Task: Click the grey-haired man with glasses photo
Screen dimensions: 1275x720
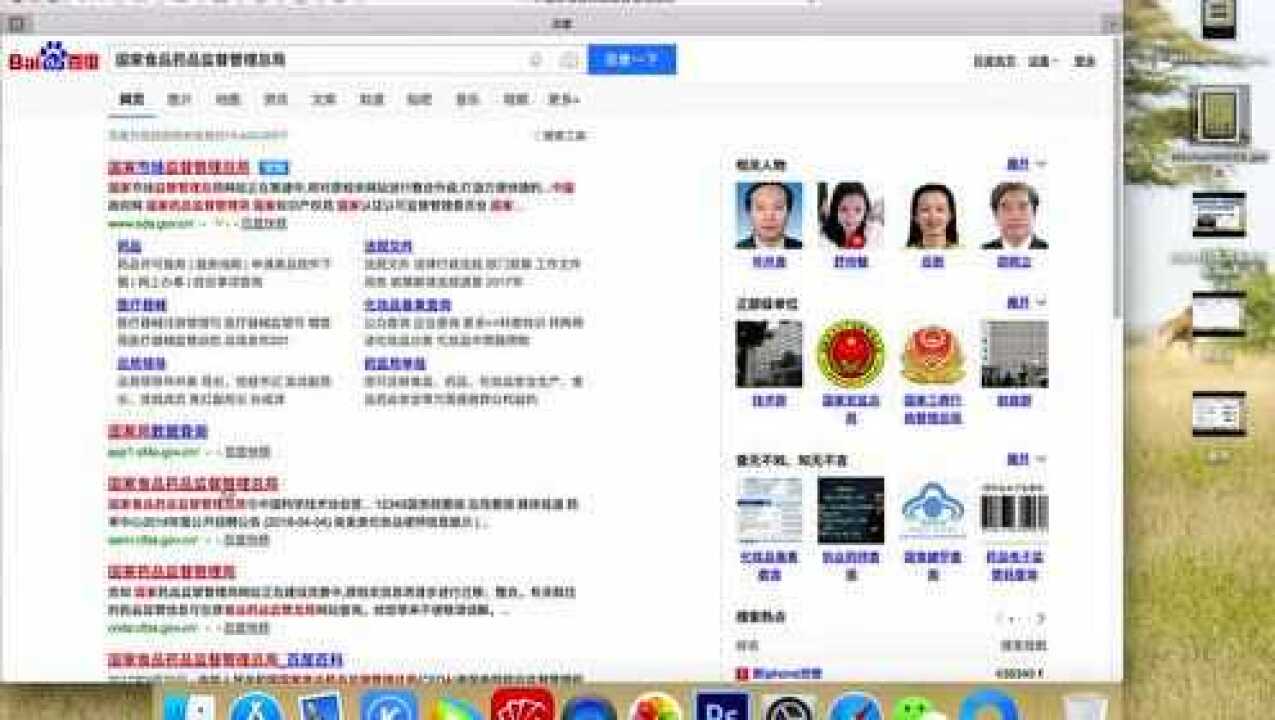Action: point(1015,215)
